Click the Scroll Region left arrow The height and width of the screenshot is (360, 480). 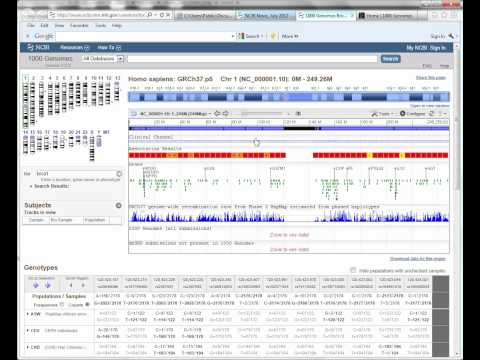[71, 285]
